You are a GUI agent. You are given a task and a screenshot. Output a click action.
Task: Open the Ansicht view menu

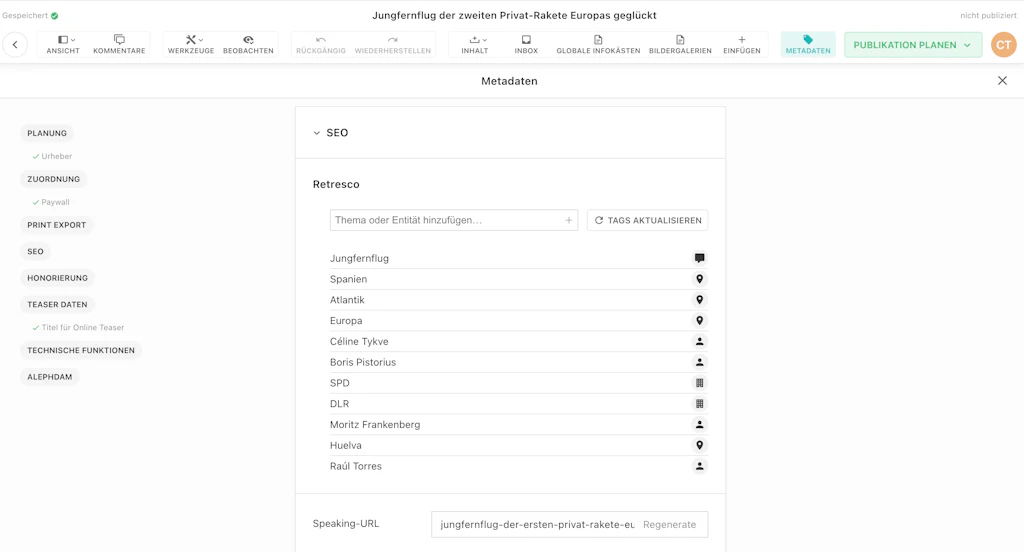[63, 44]
